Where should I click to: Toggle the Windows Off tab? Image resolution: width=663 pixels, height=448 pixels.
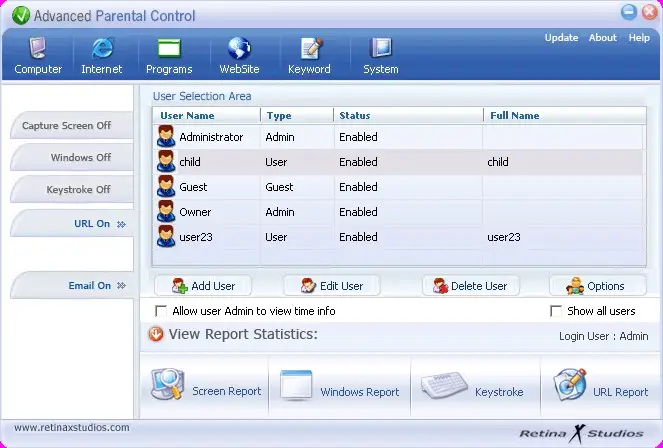point(71,157)
